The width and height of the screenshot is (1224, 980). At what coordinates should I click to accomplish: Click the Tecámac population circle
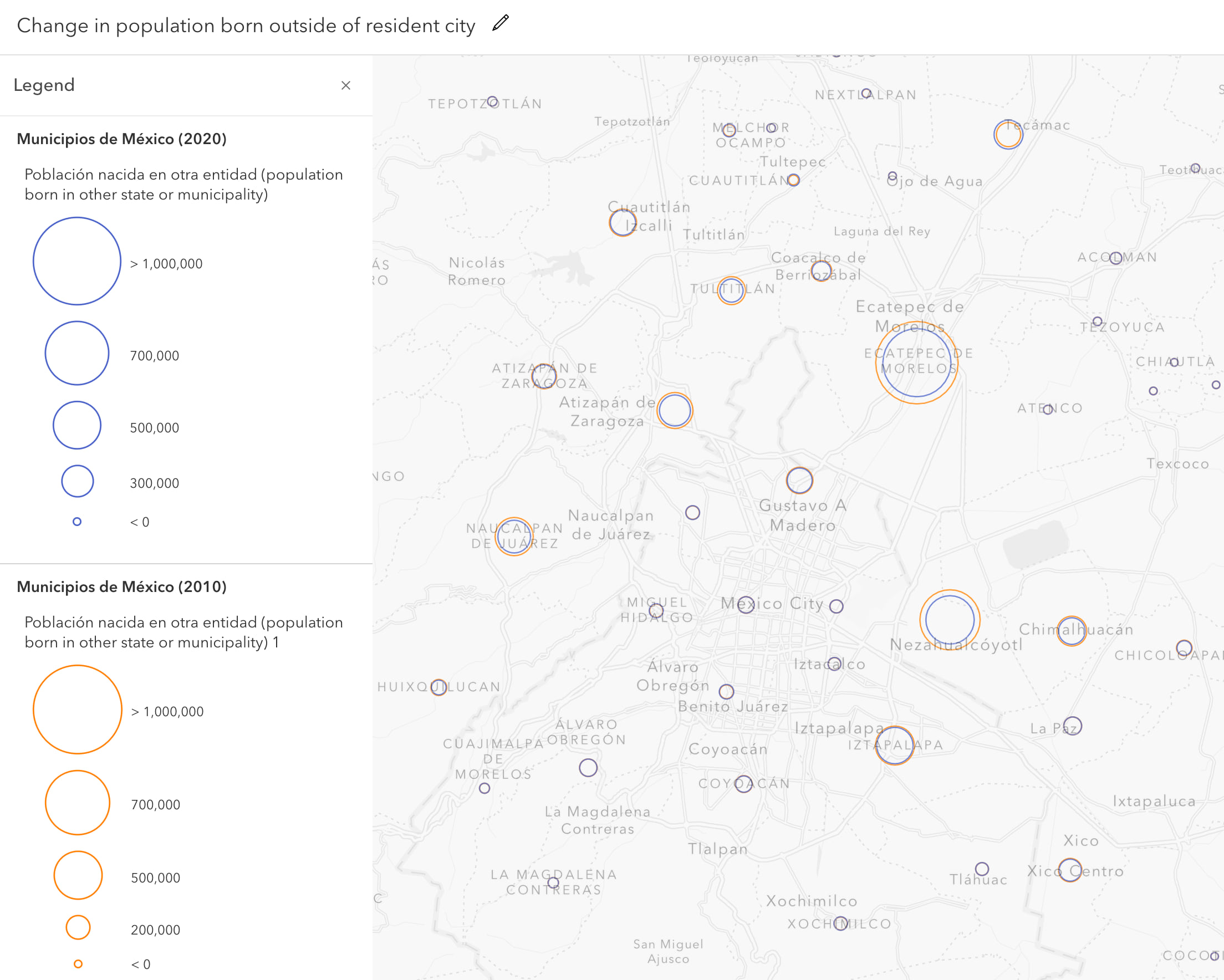(x=1008, y=136)
